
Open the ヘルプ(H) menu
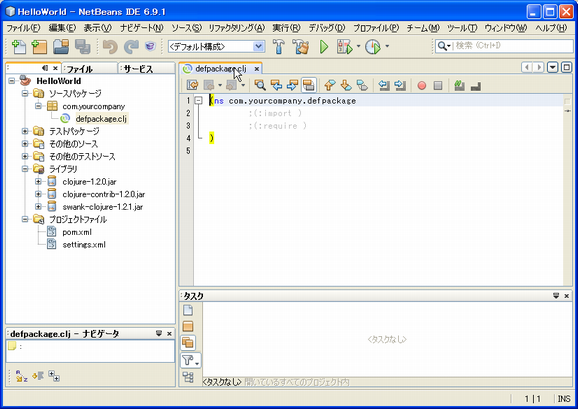coord(551,28)
